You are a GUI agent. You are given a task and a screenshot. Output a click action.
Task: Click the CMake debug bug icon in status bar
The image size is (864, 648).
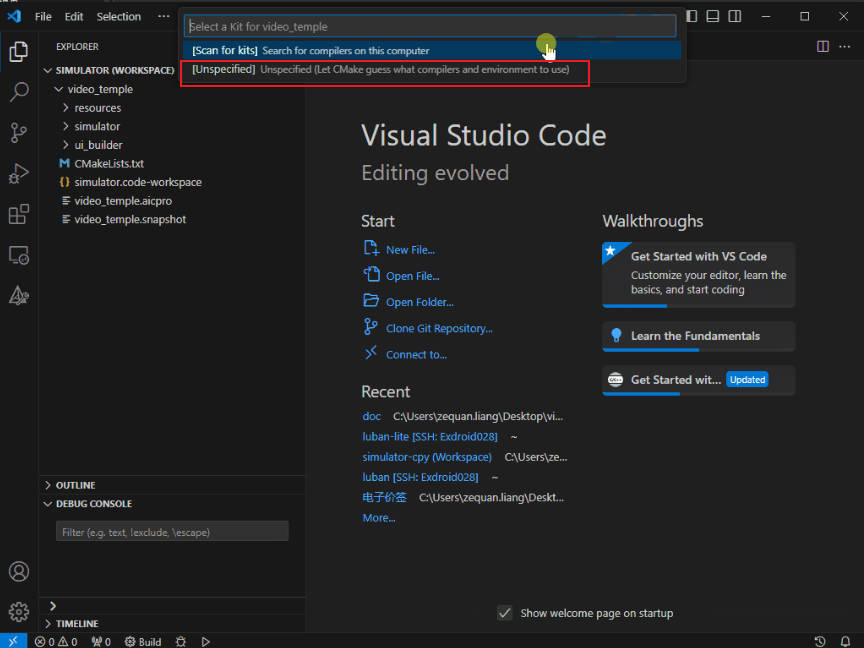(181, 641)
